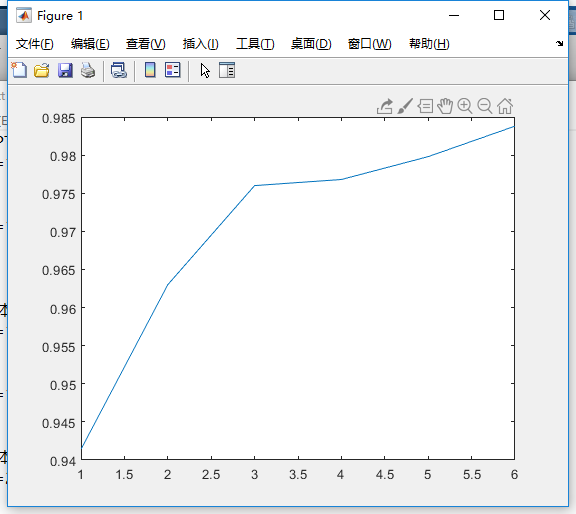Restore view with home icon
Viewport: 576px width, 514px height.
[505, 106]
